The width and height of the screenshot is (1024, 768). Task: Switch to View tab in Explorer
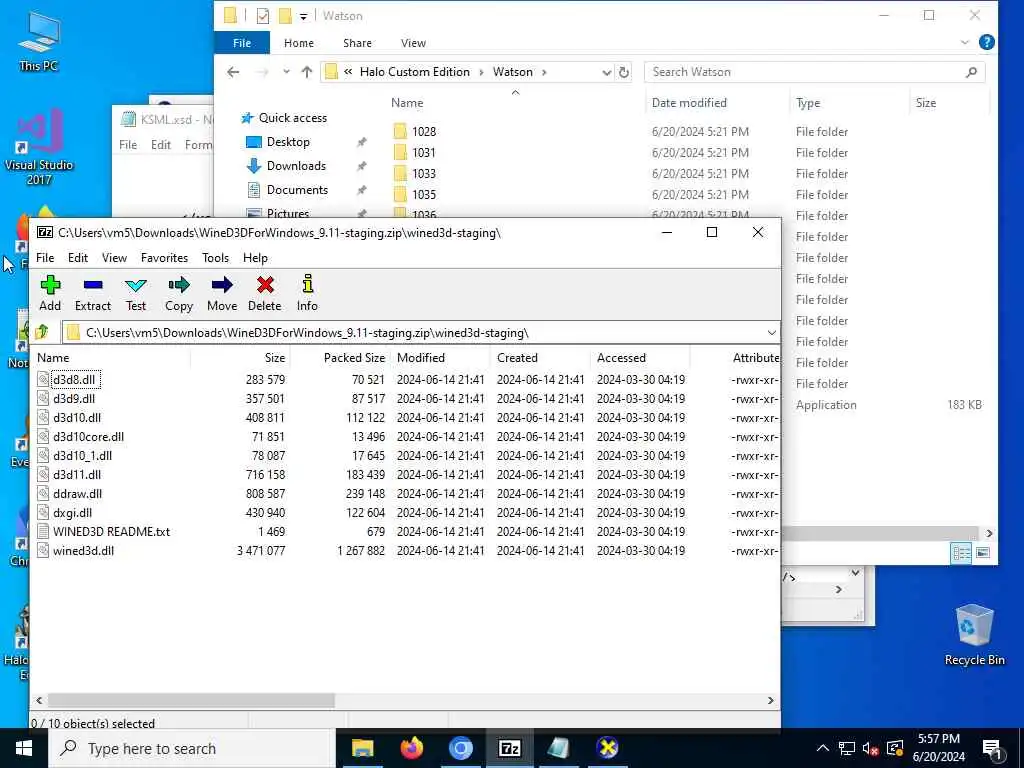[x=413, y=43]
